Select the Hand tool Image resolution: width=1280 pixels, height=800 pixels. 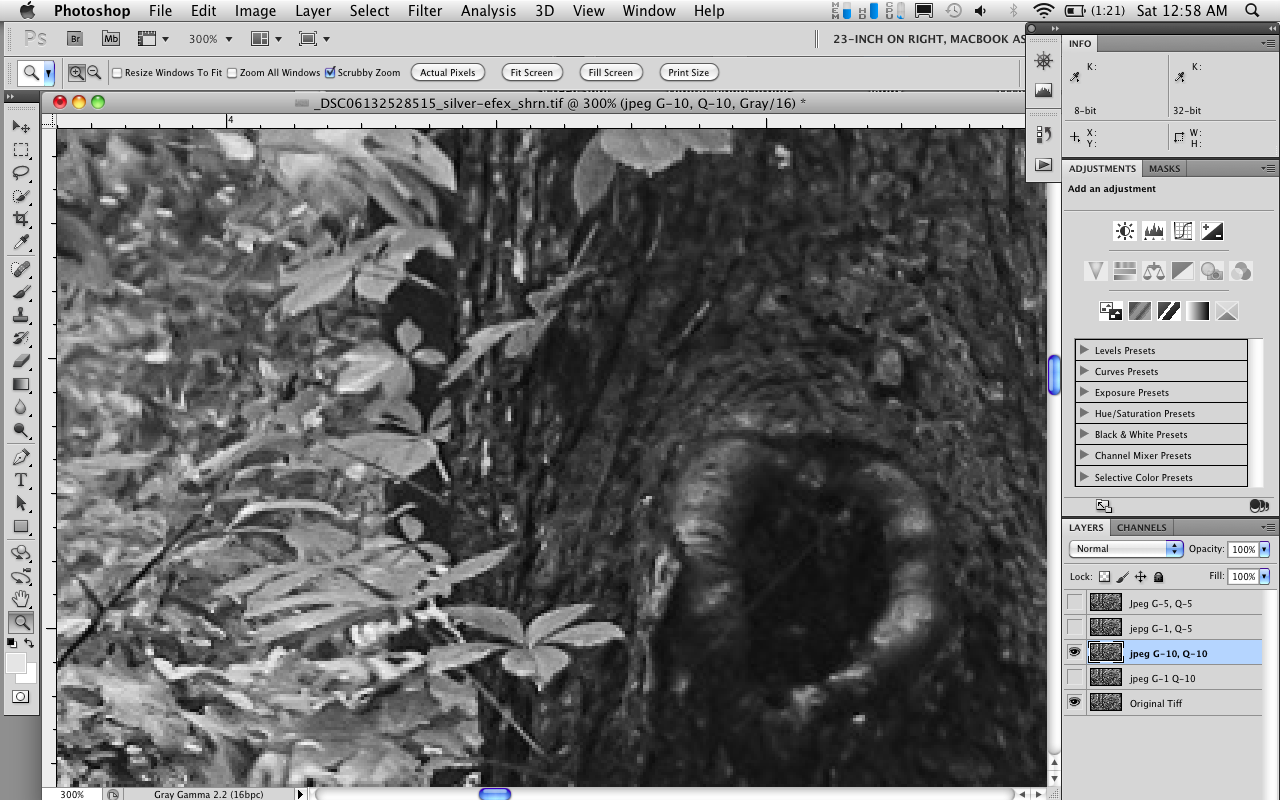point(20,599)
